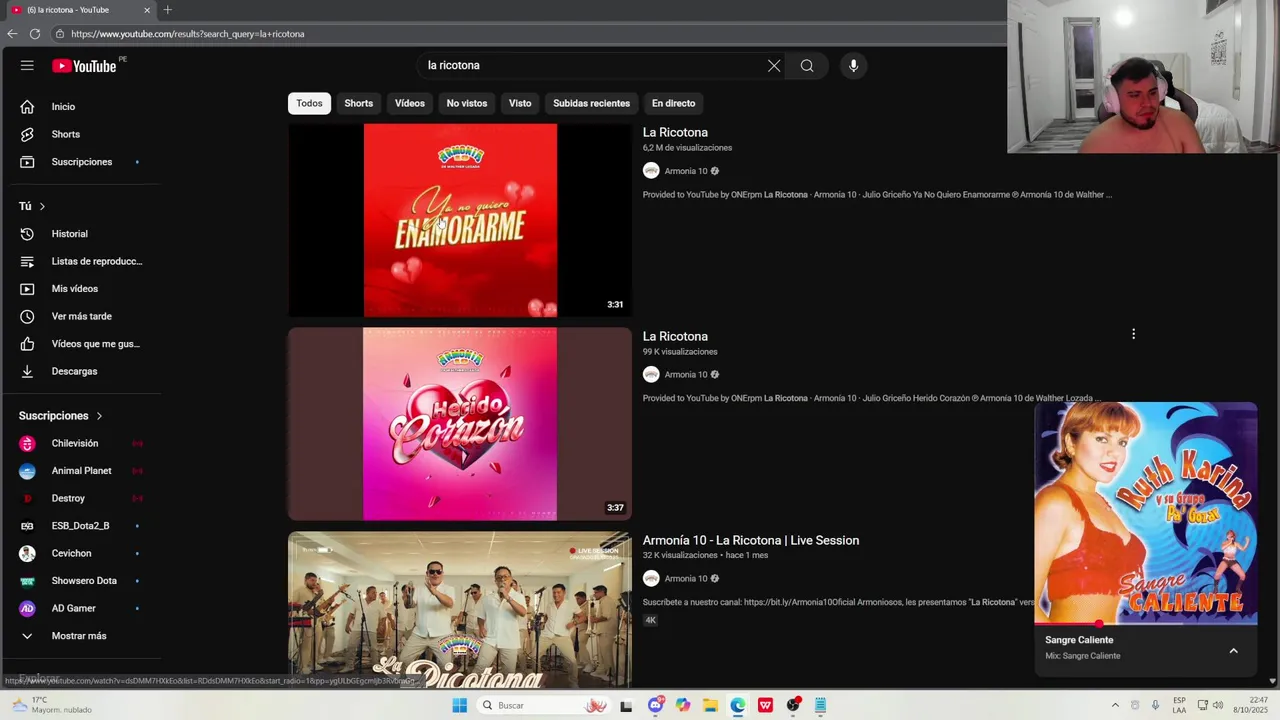Open a new browser tab
The width and height of the screenshot is (1280, 720).
click(x=167, y=10)
